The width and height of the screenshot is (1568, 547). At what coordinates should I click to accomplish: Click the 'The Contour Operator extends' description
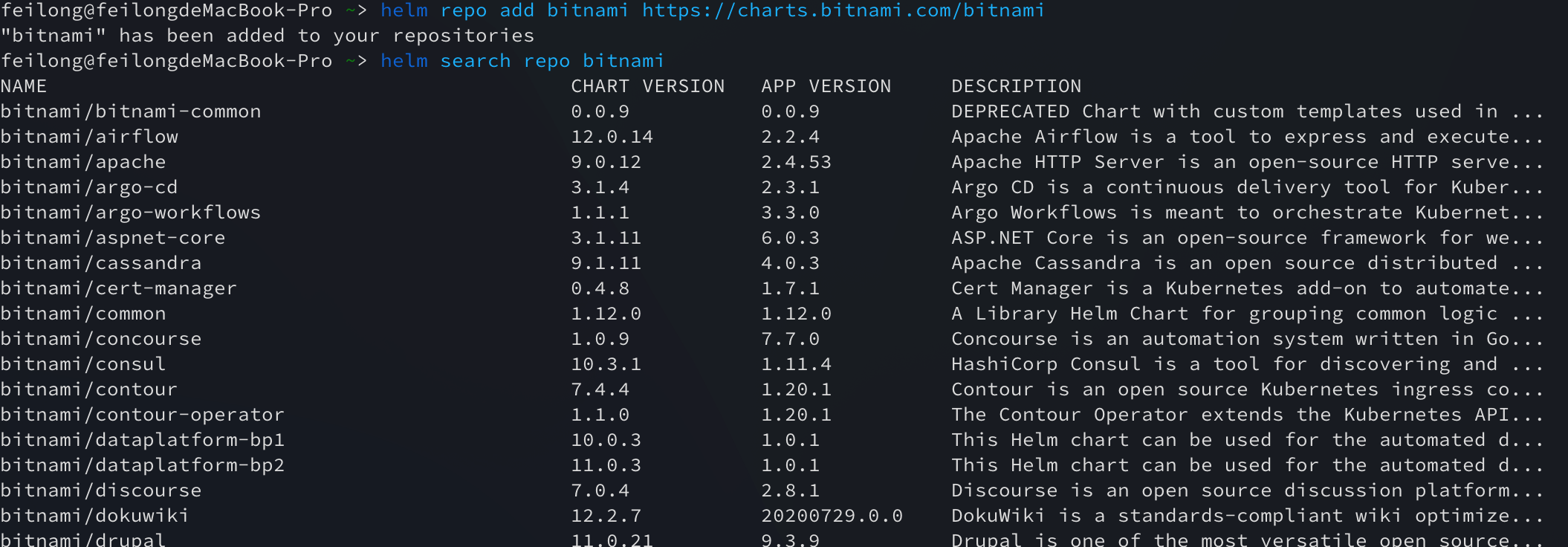click(x=1248, y=415)
